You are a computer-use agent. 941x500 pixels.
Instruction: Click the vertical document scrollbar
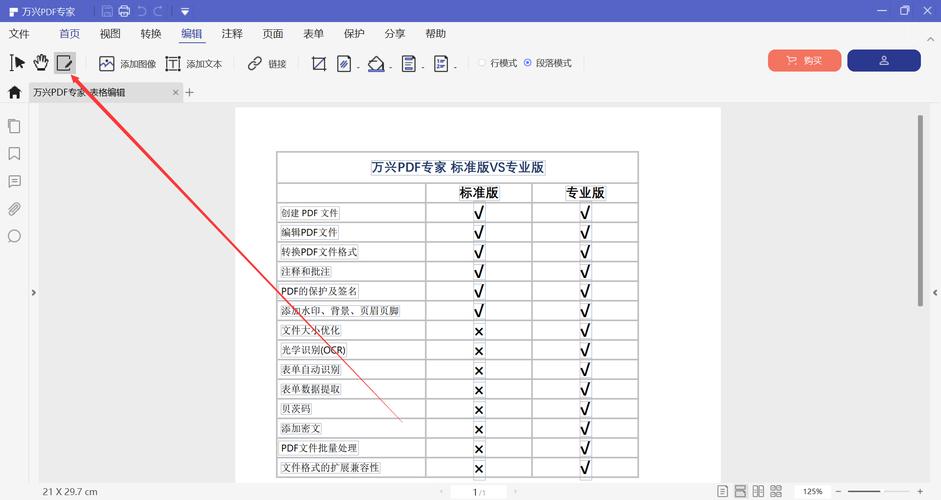click(920, 210)
